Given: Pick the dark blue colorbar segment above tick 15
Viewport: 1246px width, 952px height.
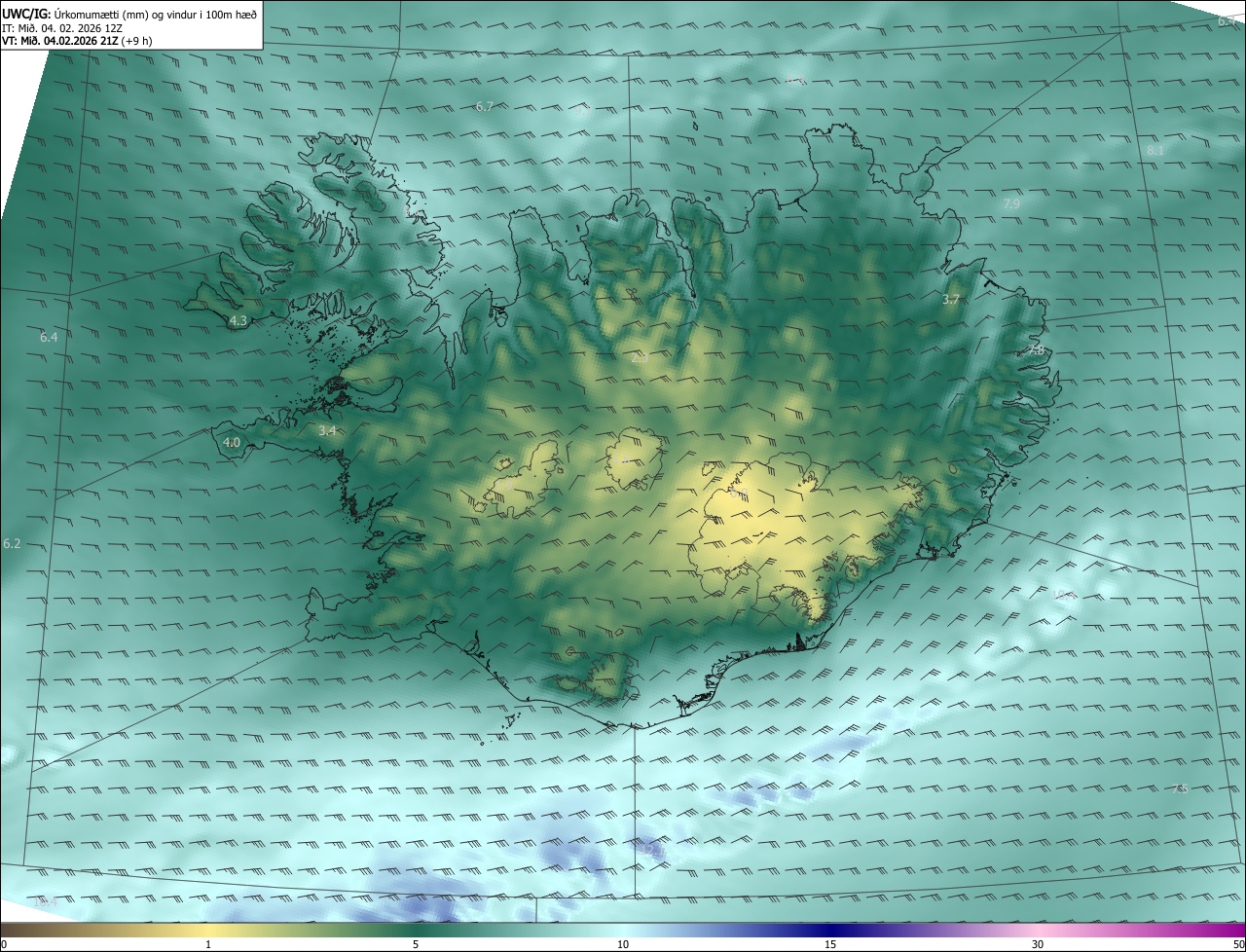Looking at the screenshot, I should 830,930.
